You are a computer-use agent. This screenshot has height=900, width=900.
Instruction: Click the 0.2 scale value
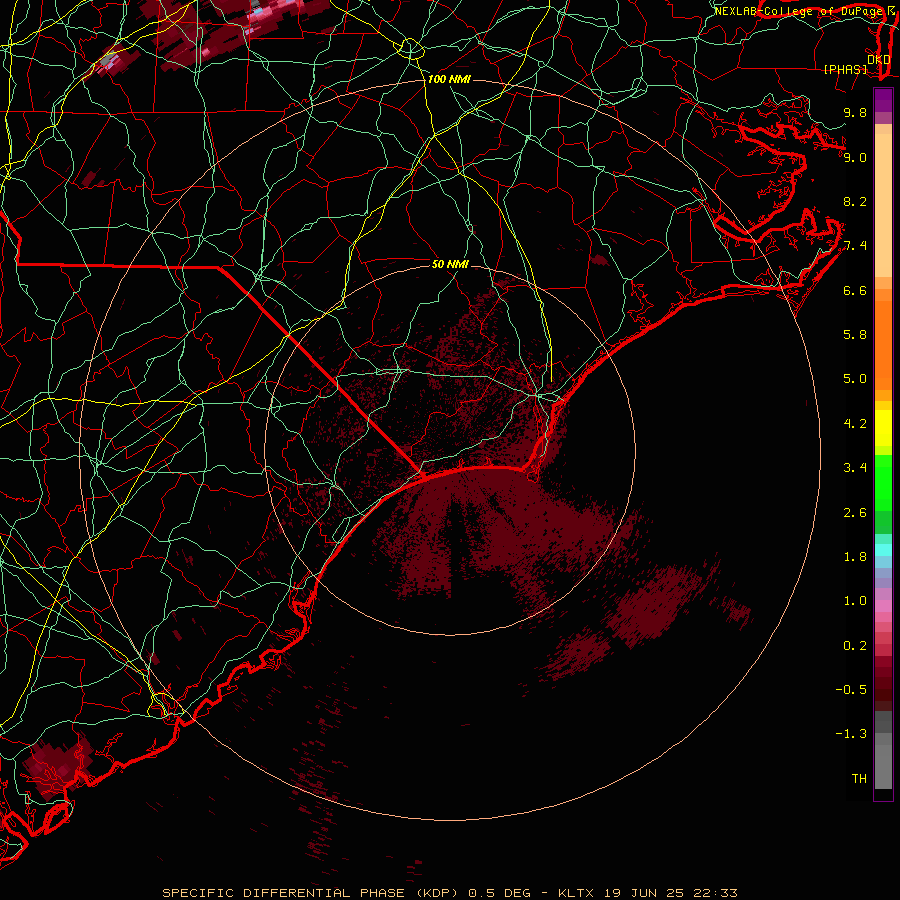(x=855, y=646)
